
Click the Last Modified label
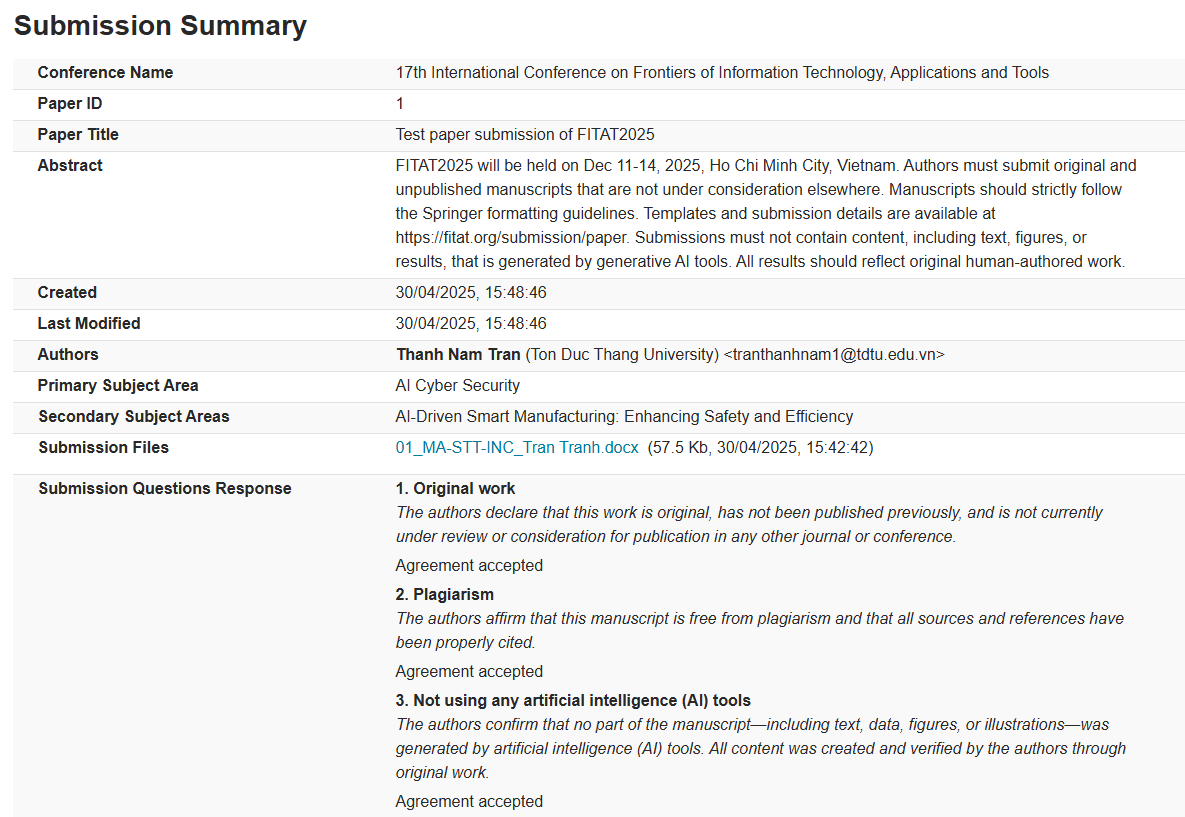[89, 323]
